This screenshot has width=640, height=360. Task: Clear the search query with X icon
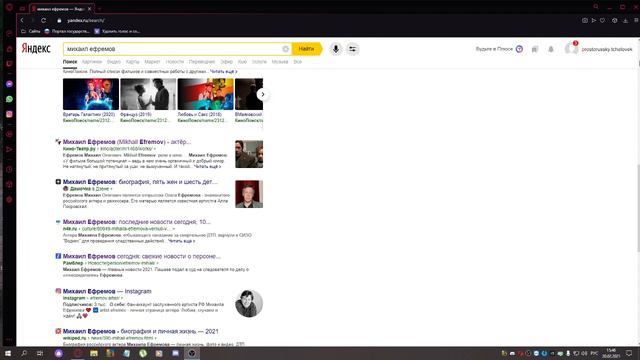coord(285,49)
